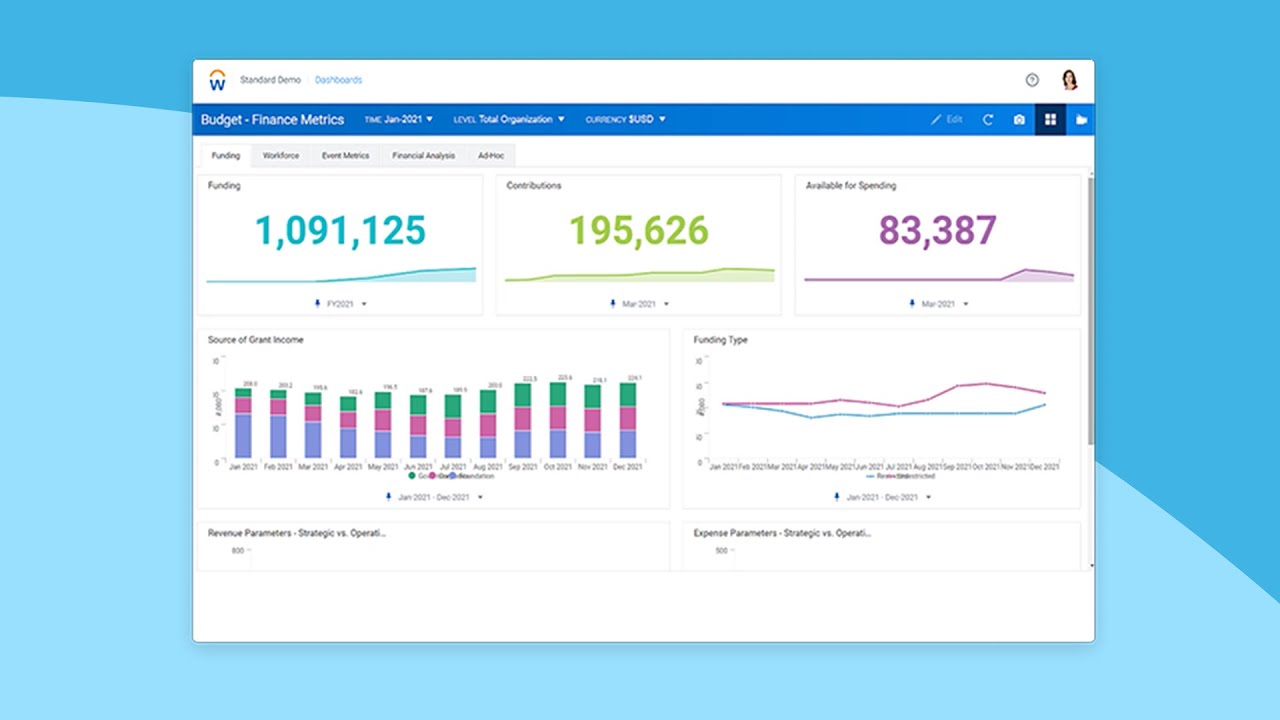Click the Jan 2021 stacked bar
Image resolution: width=1280 pixels, height=720 pixels.
pyautogui.click(x=243, y=423)
